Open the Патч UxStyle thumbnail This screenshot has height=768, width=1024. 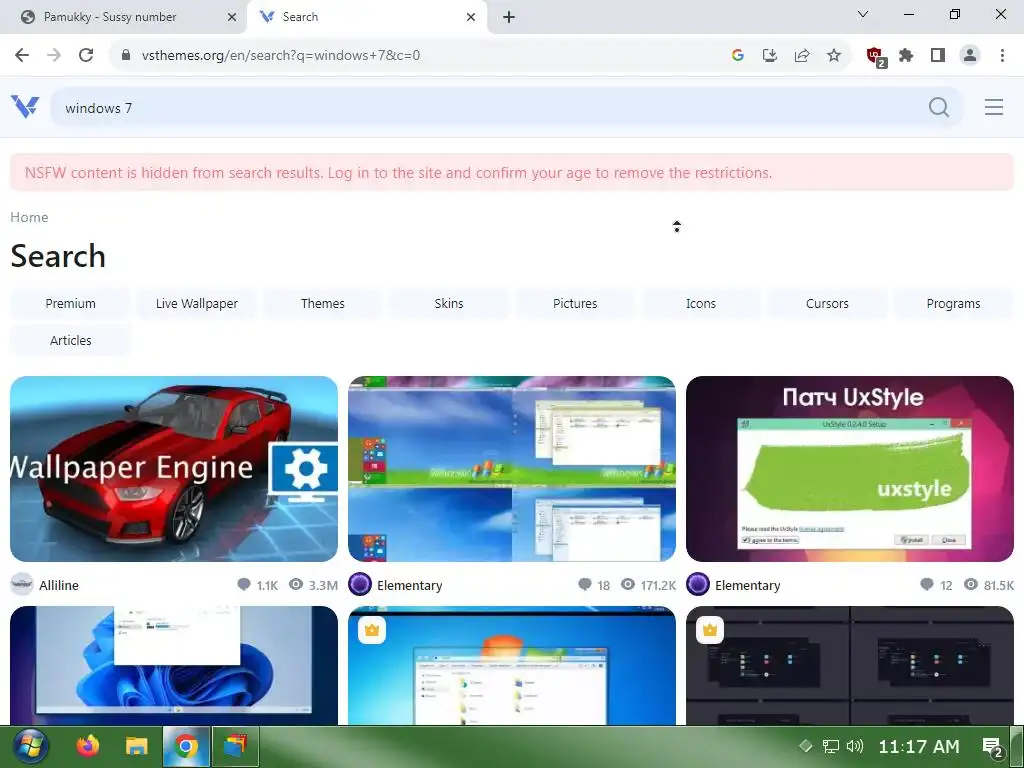point(850,468)
